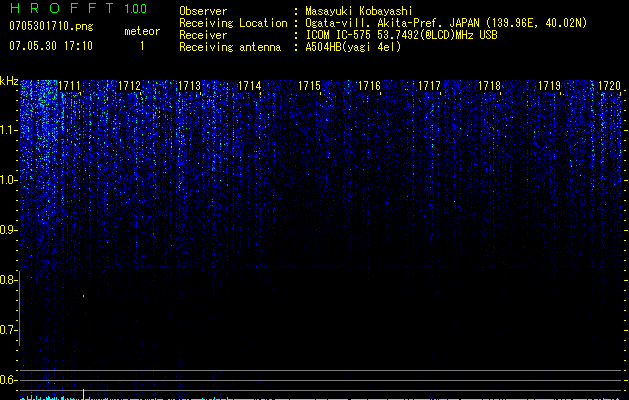Click time marker 1713

[189, 86]
